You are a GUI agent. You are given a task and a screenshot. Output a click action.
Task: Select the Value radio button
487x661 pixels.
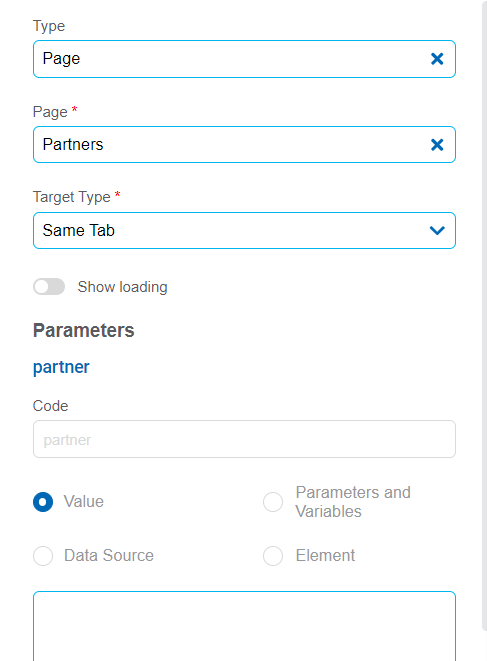(43, 502)
